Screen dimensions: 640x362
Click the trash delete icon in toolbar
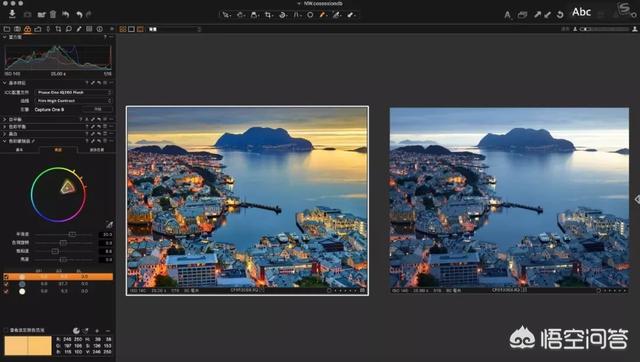(53, 15)
